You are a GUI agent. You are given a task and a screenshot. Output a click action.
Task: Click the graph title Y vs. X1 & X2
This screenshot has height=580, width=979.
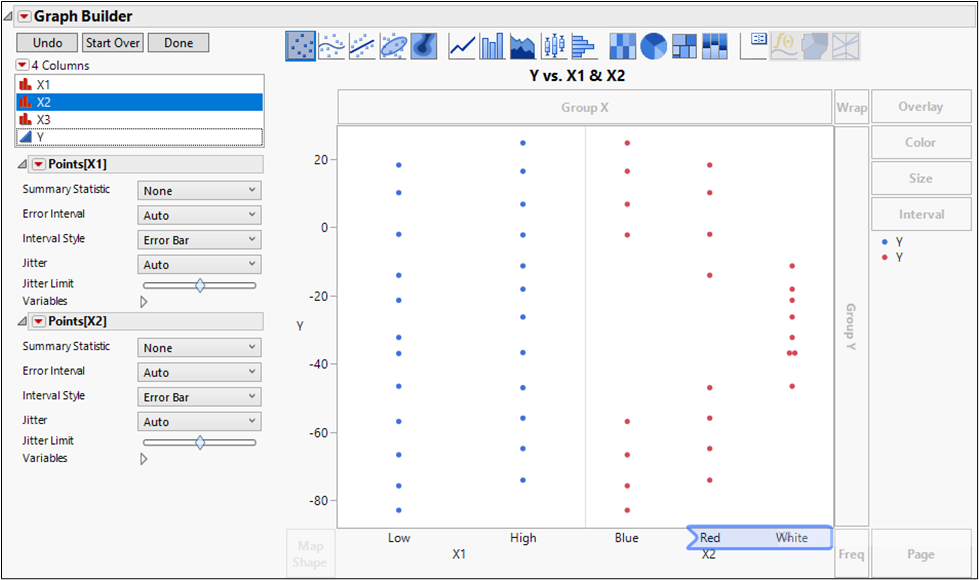[x=577, y=76]
